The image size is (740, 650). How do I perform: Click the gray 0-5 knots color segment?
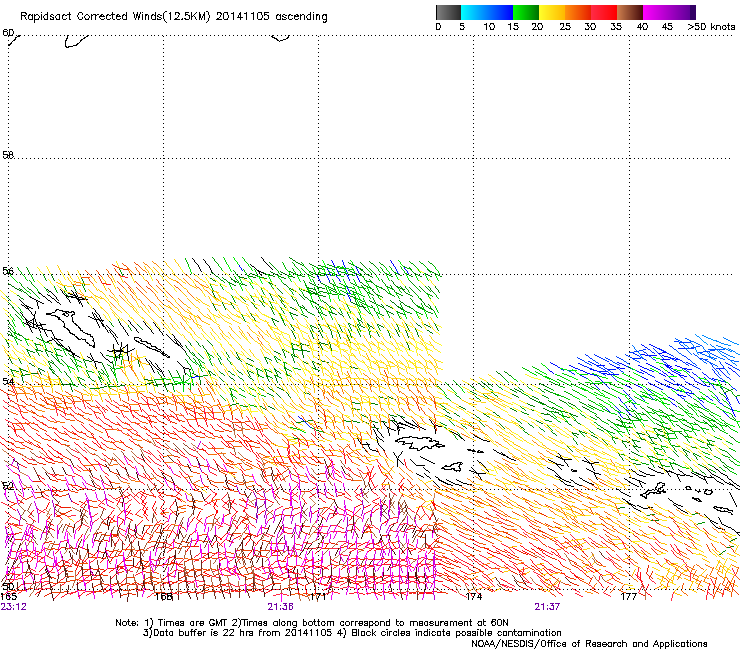pos(448,12)
